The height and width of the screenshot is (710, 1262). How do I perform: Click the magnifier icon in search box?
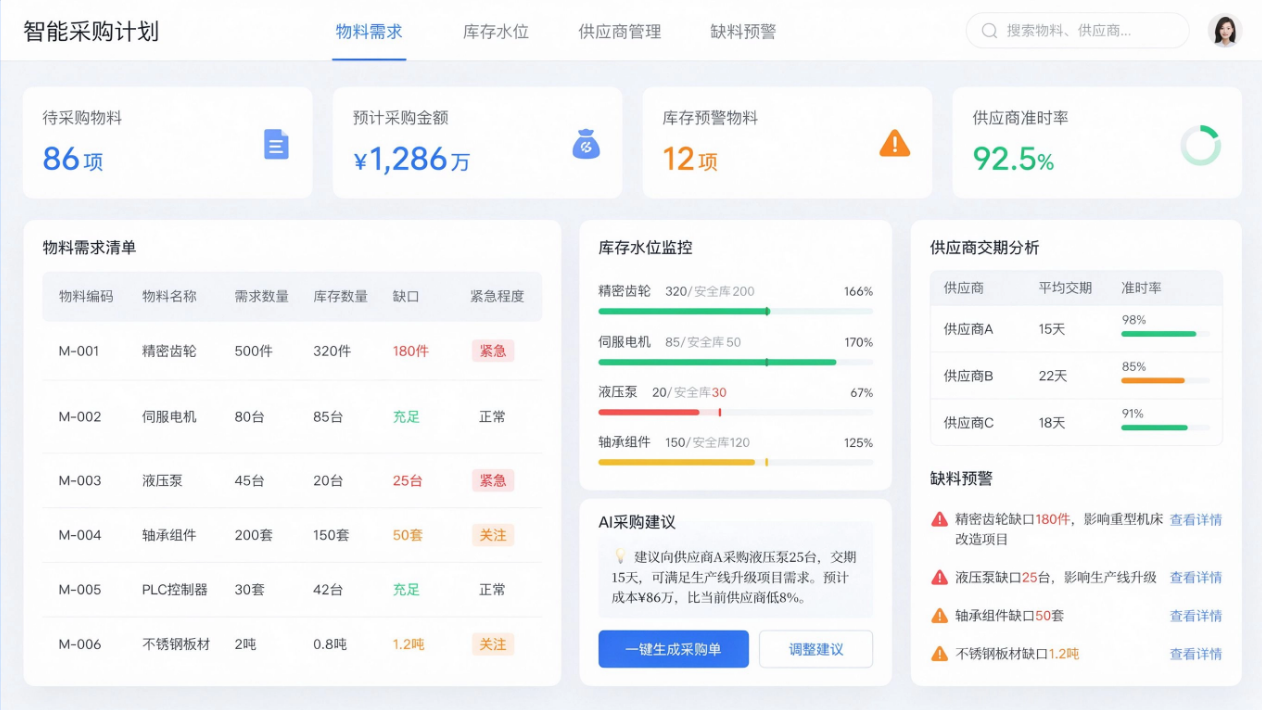pos(990,31)
